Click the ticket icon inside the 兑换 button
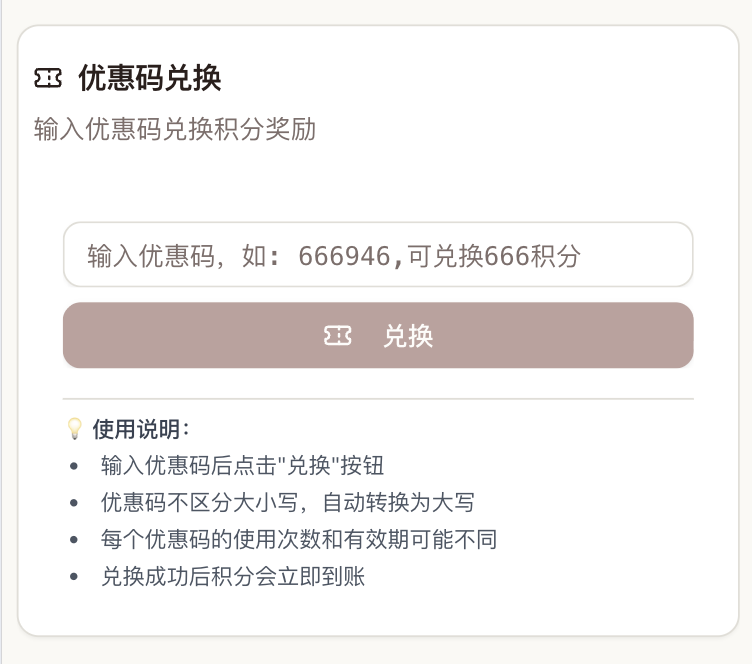Image resolution: width=752 pixels, height=664 pixels. [337, 336]
